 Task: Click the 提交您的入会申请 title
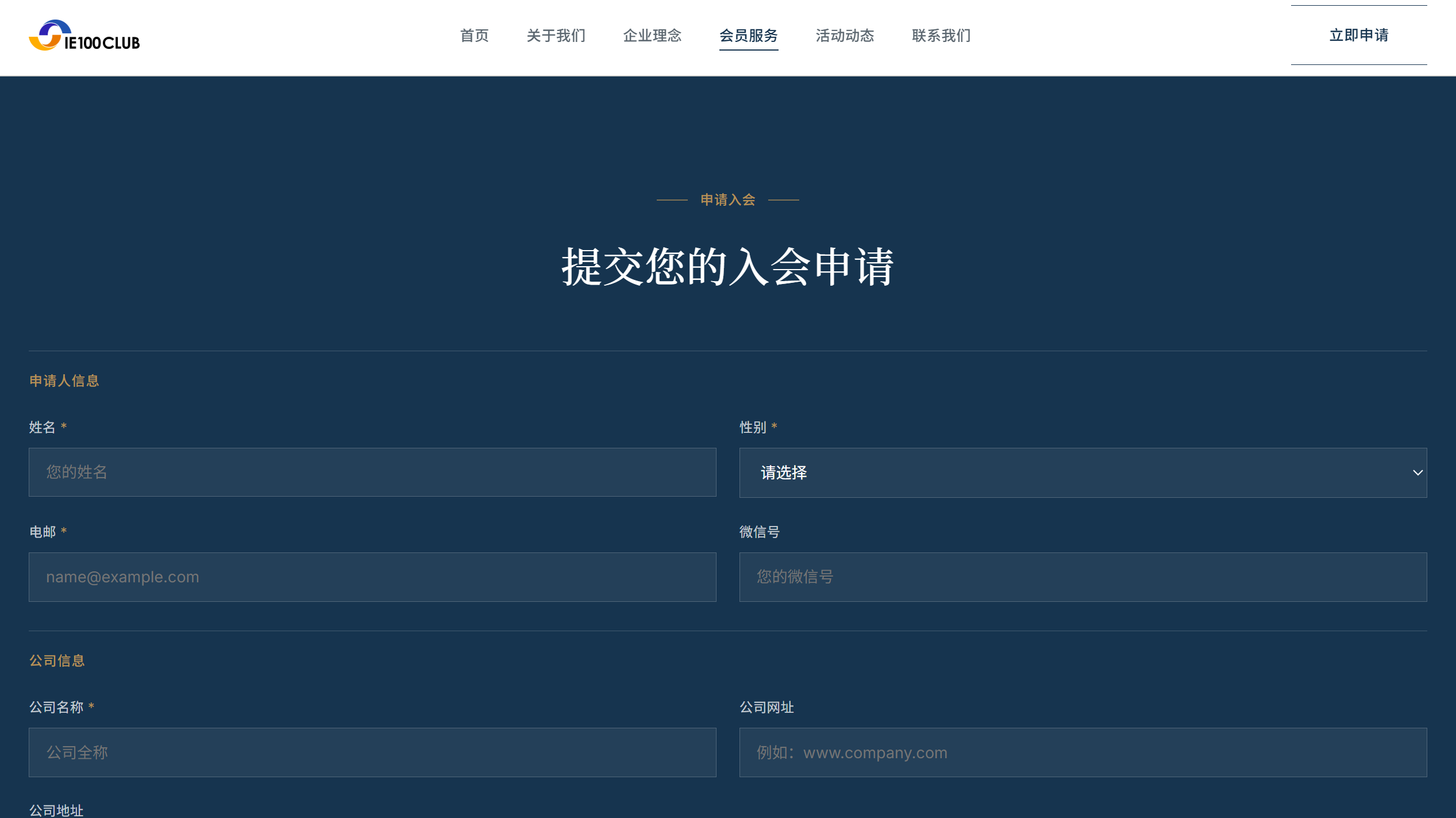[x=727, y=267]
